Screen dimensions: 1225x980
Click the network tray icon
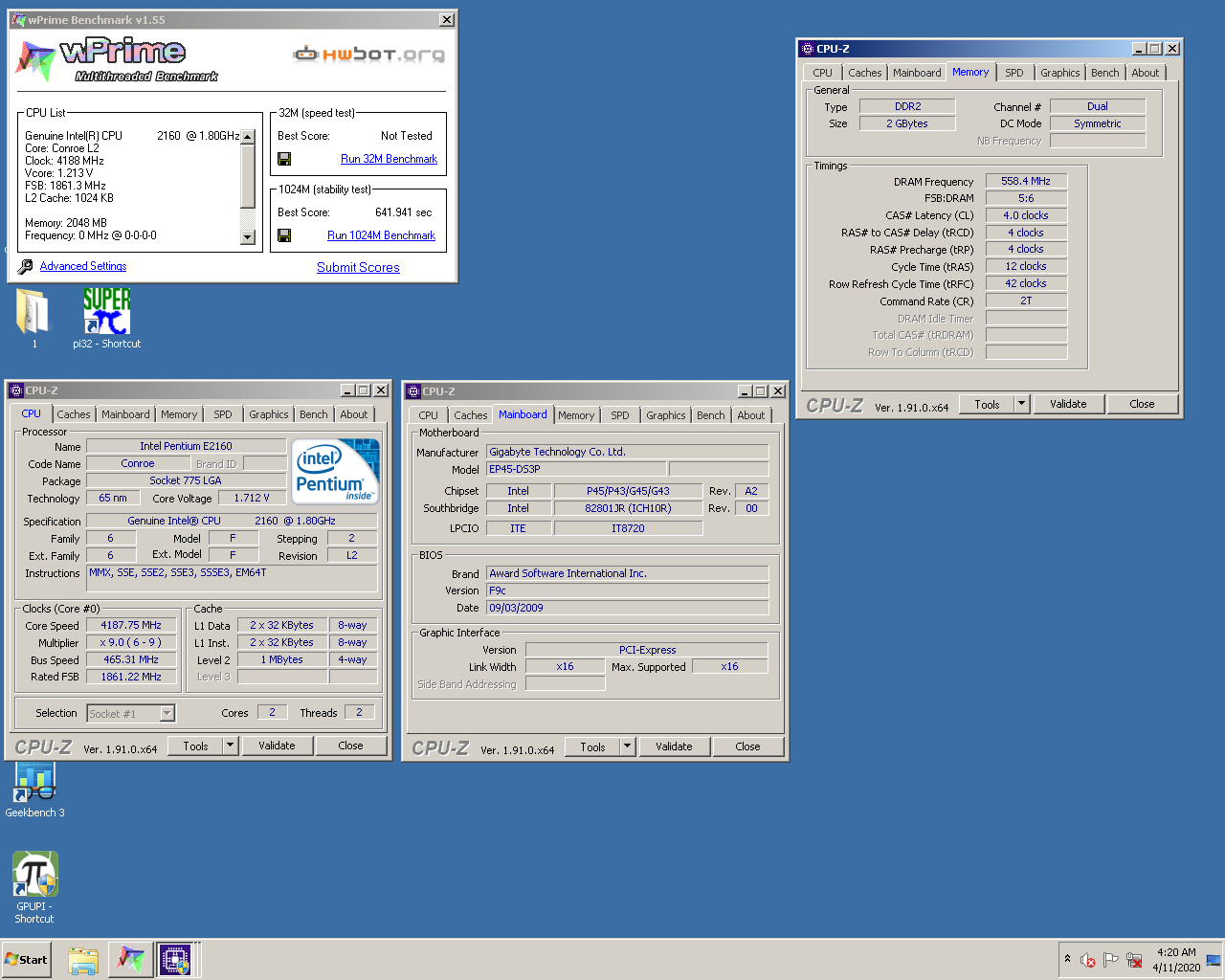click(1134, 960)
